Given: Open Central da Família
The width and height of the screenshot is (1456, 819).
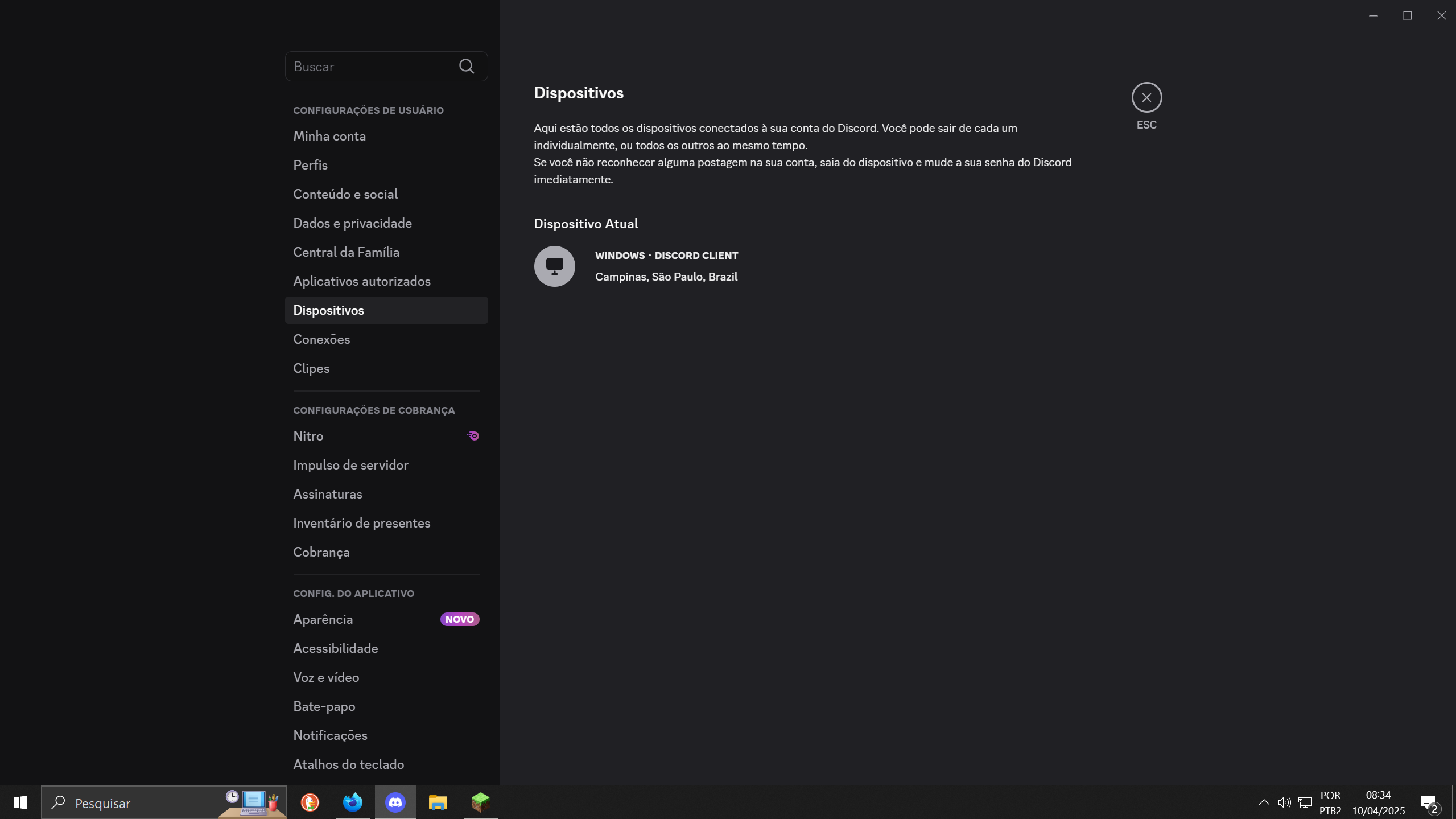Looking at the screenshot, I should pyautogui.click(x=386, y=252).
